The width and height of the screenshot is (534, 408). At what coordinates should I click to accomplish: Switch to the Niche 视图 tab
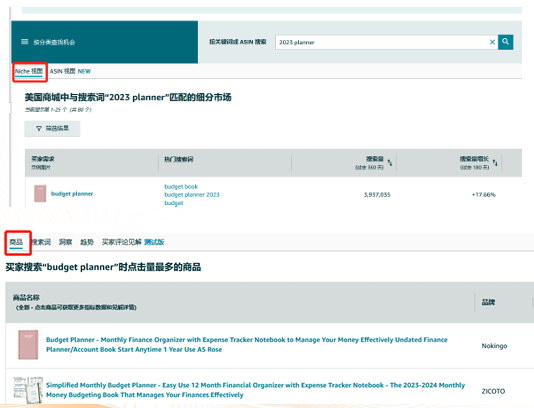pos(29,71)
